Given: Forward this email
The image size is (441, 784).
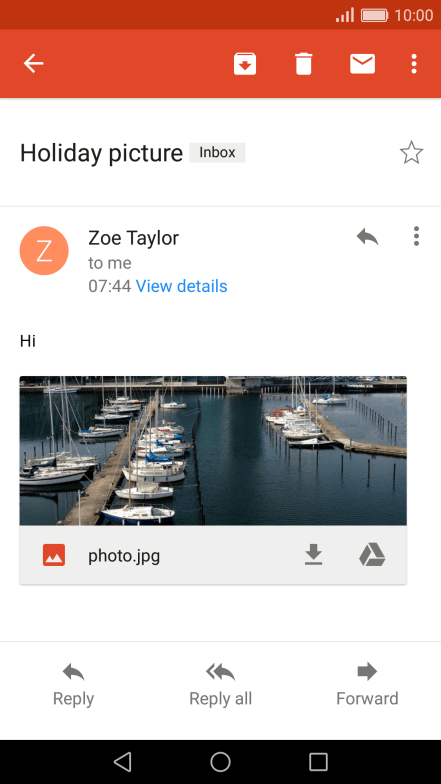Looking at the screenshot, I should coord(368,684).
